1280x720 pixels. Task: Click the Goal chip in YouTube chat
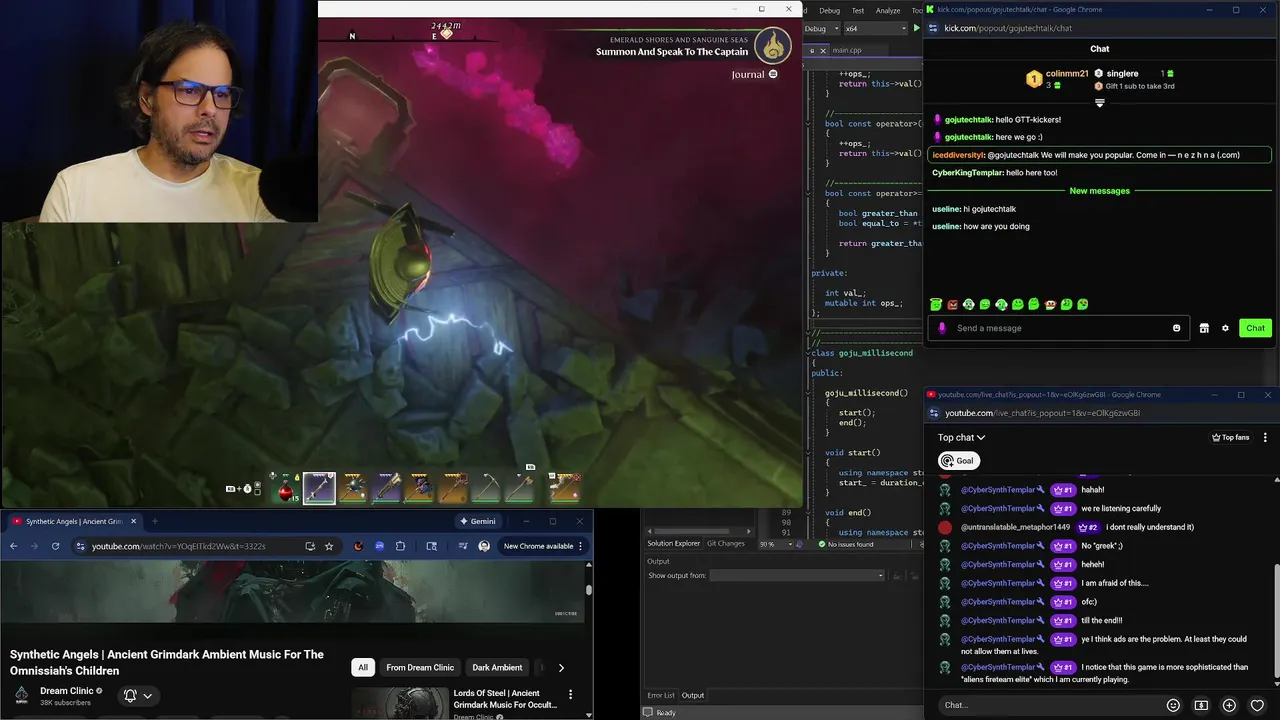click(957, 461)
